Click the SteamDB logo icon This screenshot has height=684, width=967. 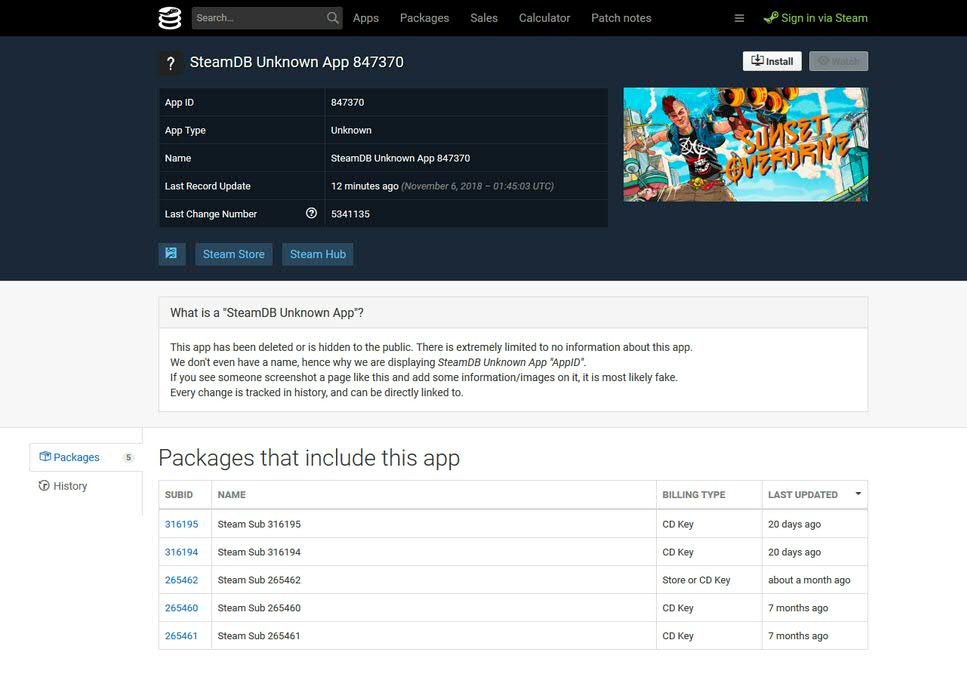170,18
